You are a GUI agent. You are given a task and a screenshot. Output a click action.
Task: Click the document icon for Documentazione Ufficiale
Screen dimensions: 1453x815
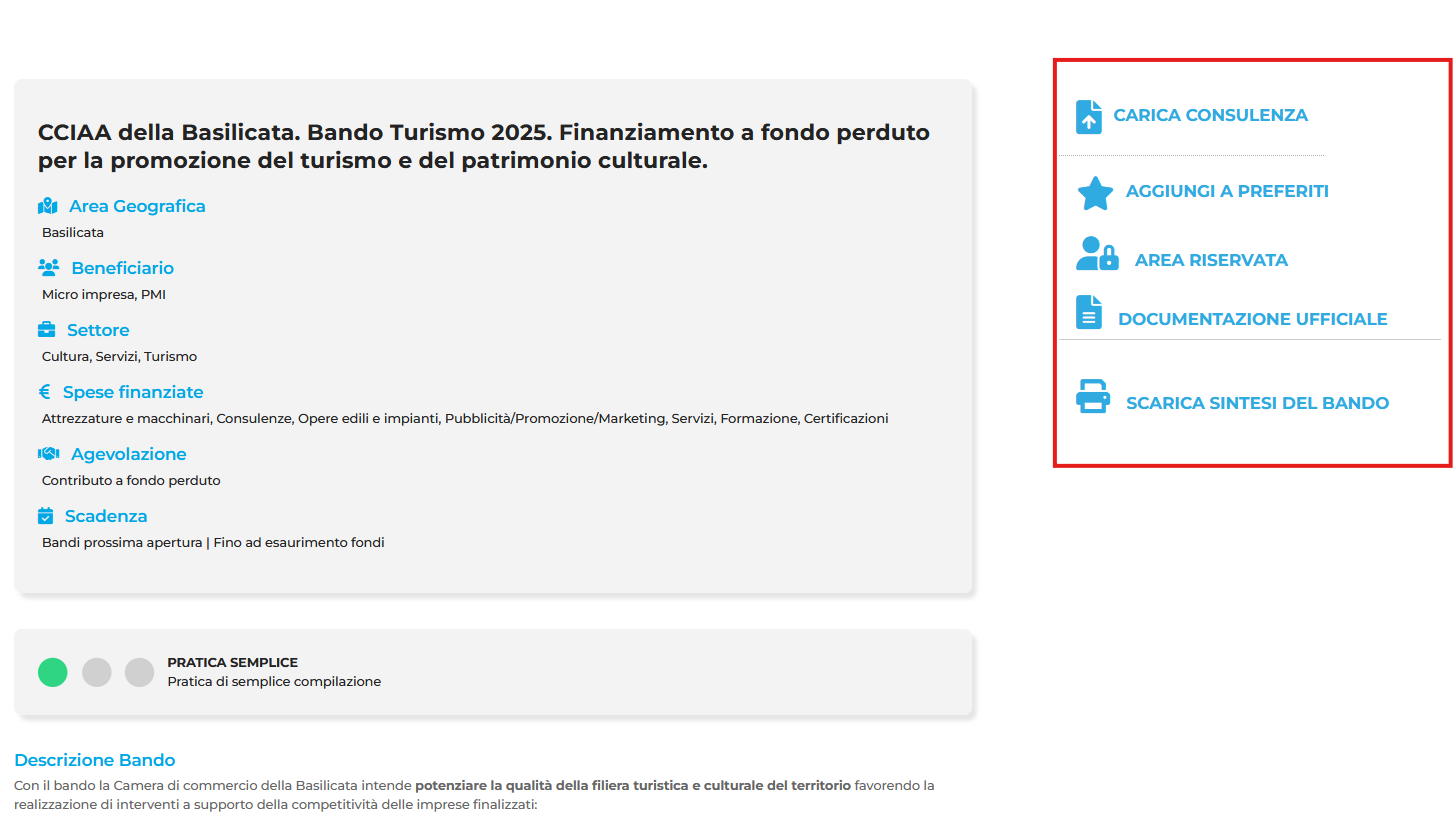pos(1088,312)
